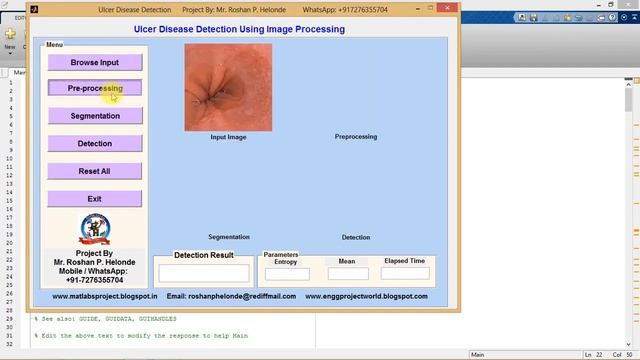Click the MATLAB figure icon in GUI title bar
This screenshot has width=640, height=360.
point(34,9)
